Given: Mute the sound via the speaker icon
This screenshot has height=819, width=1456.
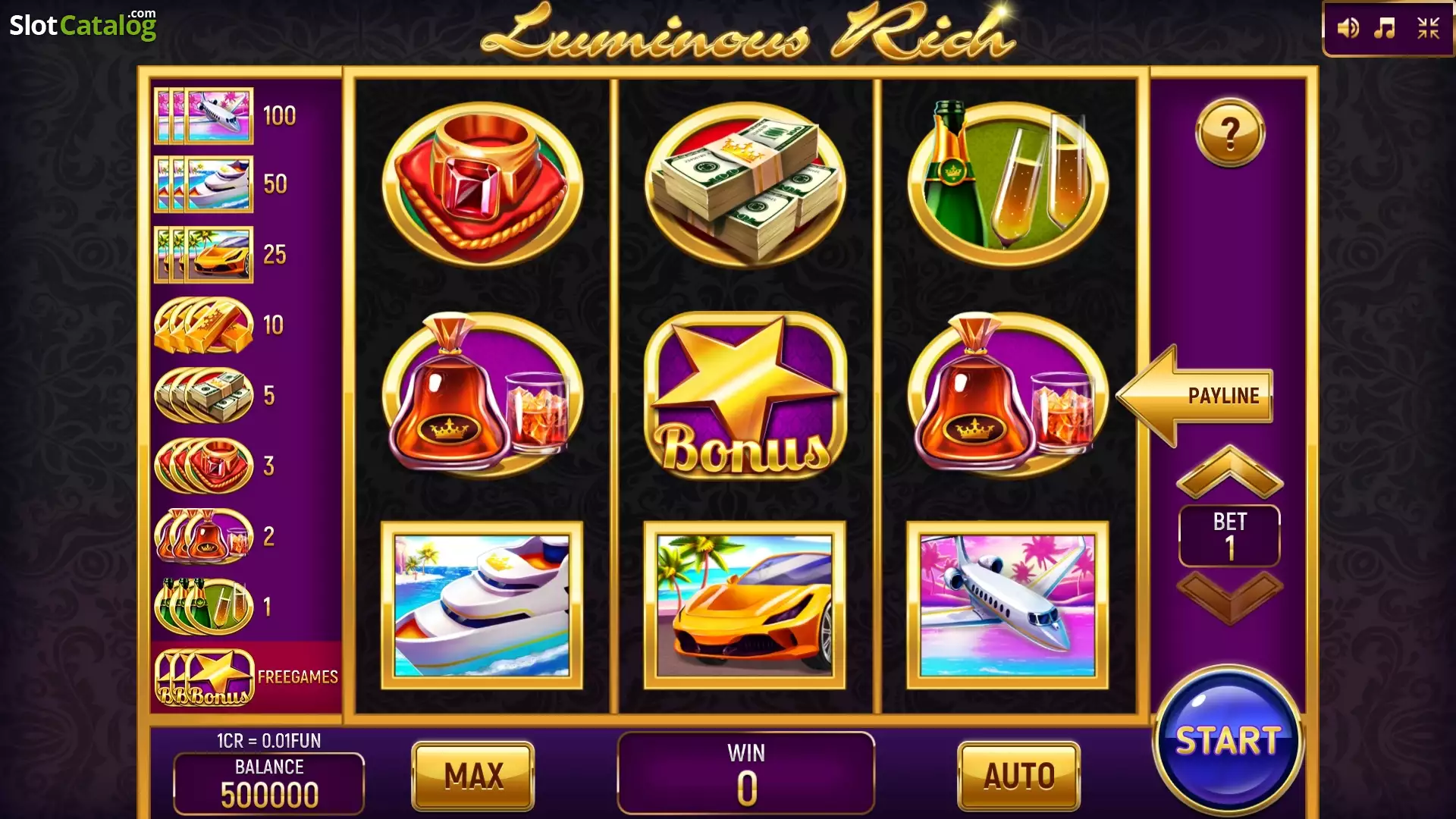Looking at the screenshot, I should pos(1348,29).
